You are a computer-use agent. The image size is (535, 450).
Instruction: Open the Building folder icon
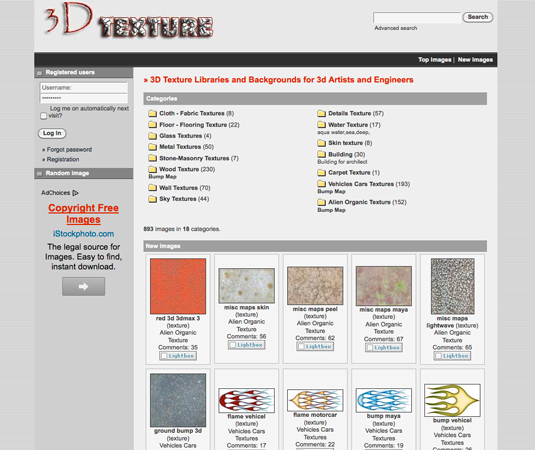(321, 154)
